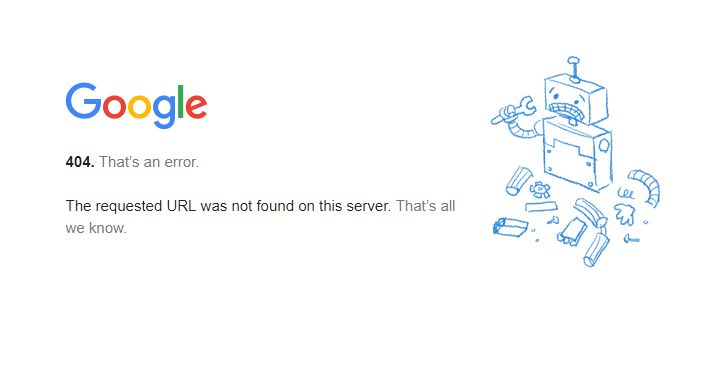The image size is (721, 375).
Task: Click the flat bar below the gear
Action: click(x=542, y=207)
